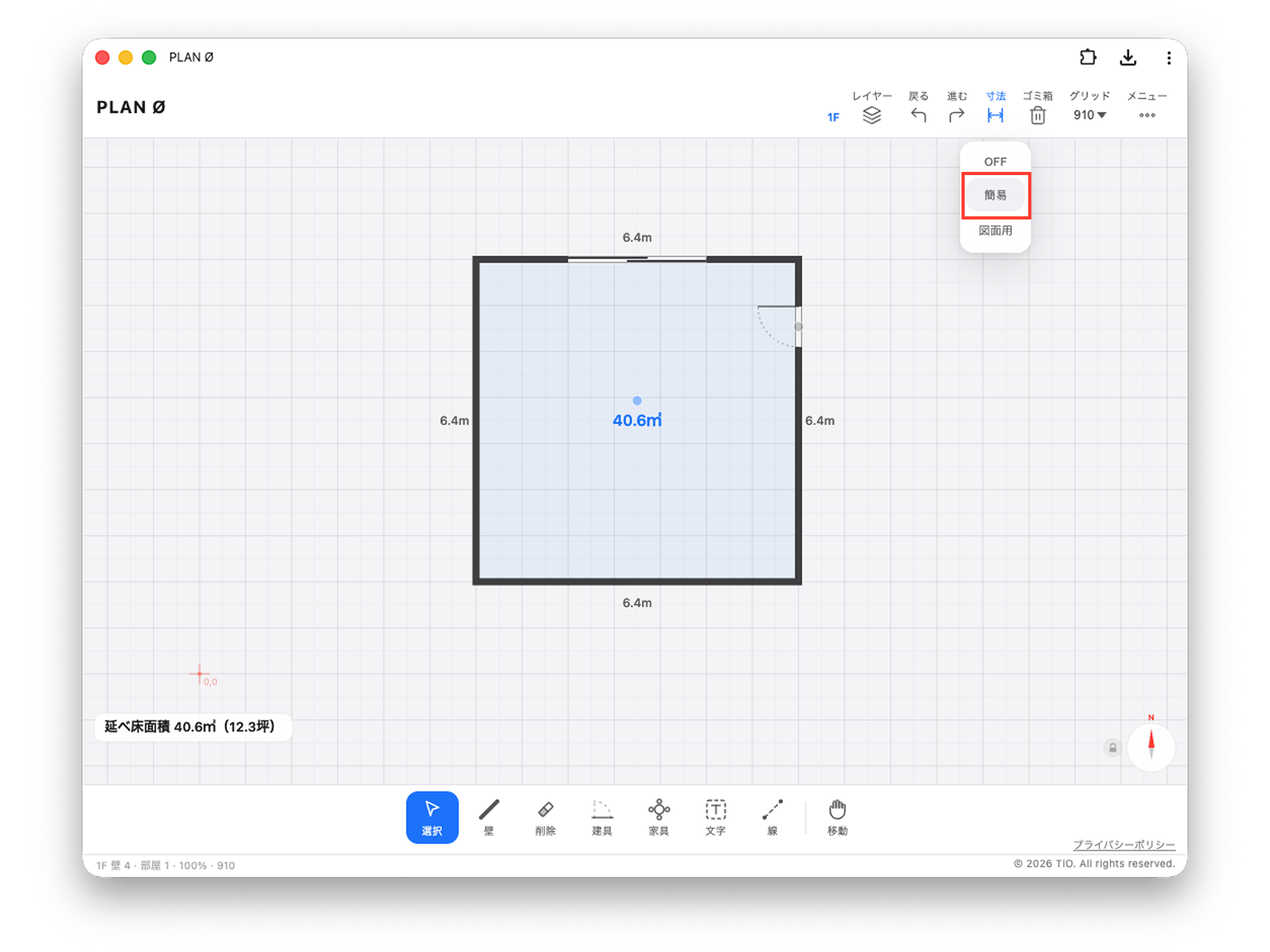Pick the 線 line tool

[772, 817]
